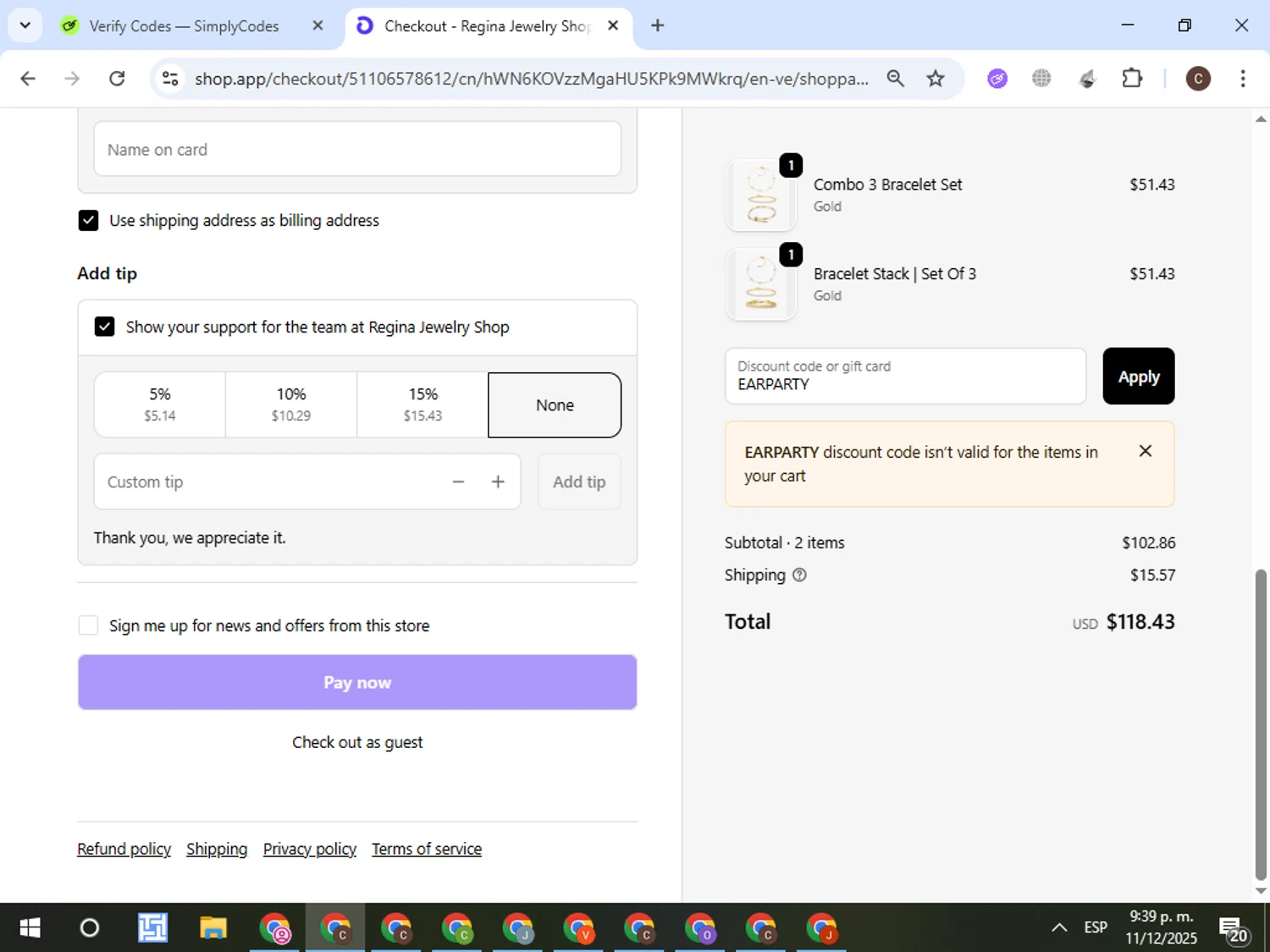Click the Pay now button
Screen dimensions: 1270x952
357,682
